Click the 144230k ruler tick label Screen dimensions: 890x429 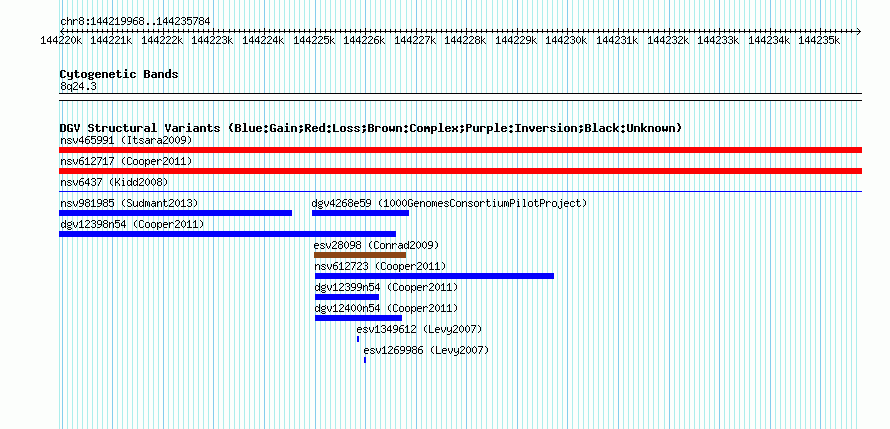567,40
